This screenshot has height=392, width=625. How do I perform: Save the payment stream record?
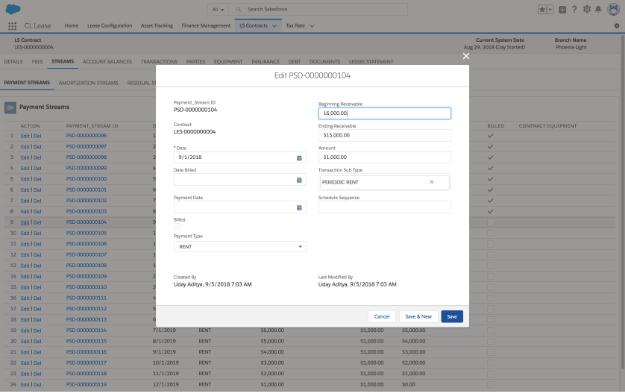[452, 316]
